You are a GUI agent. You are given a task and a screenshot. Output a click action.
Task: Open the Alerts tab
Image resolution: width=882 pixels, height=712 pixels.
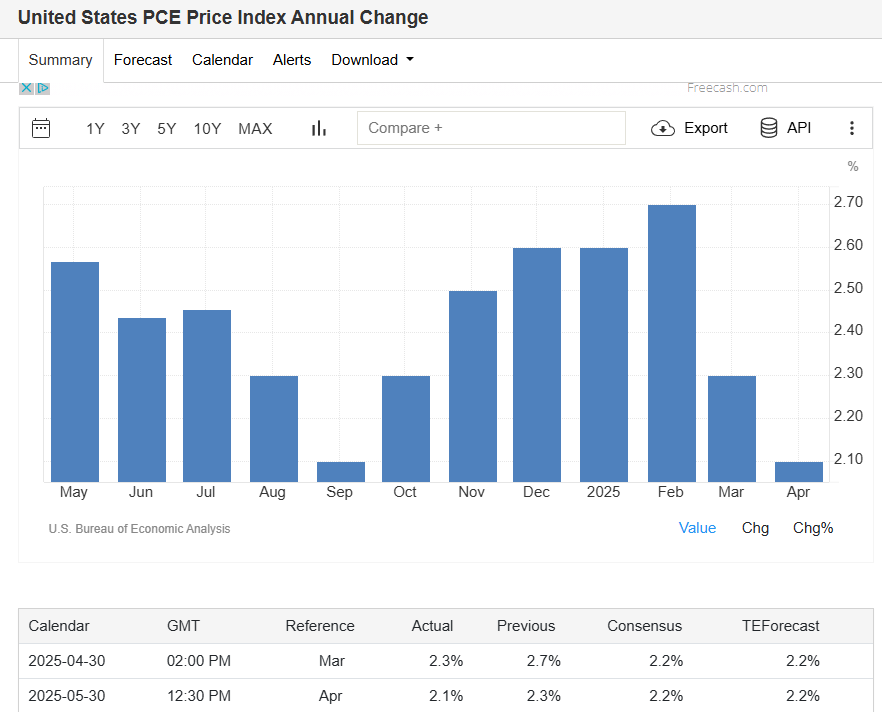292,60
